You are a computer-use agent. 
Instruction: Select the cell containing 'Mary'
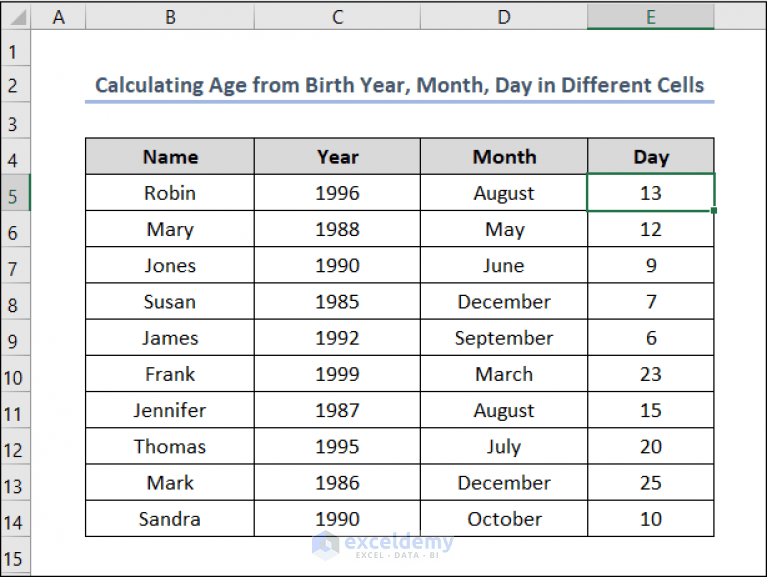click(170, 229)
